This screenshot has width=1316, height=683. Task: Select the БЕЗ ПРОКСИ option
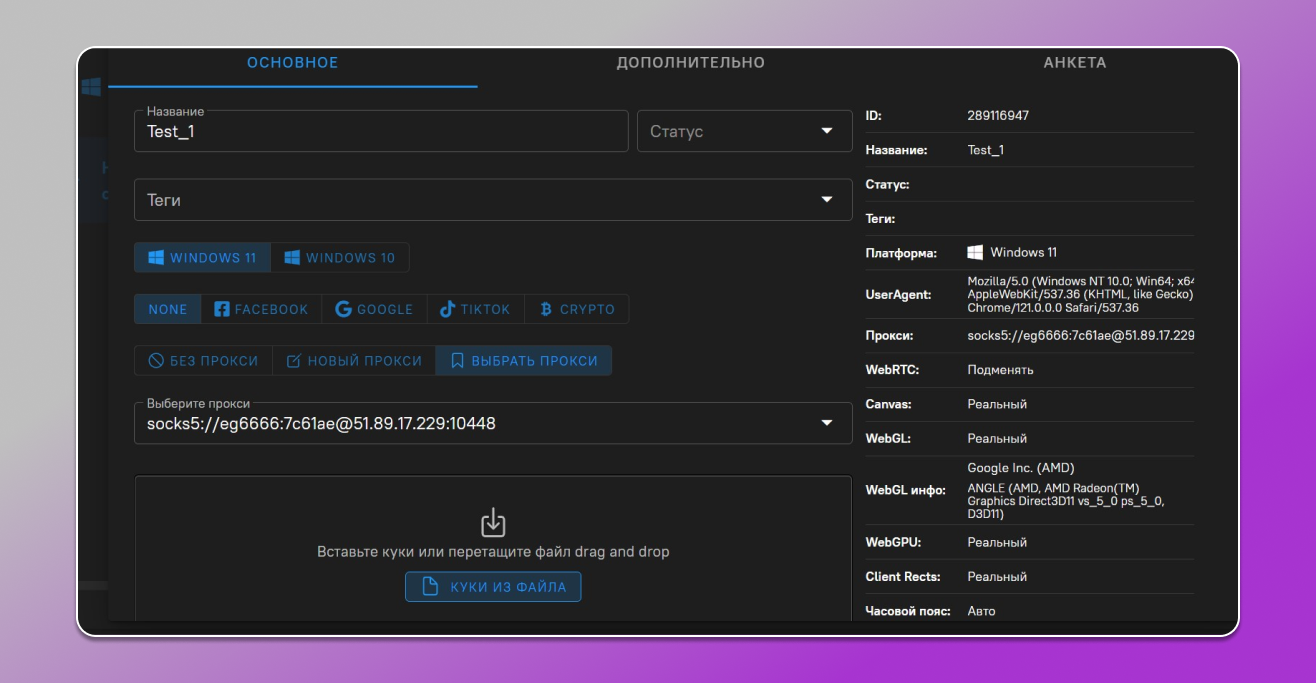pyautogui.click(x=203, y=361)
